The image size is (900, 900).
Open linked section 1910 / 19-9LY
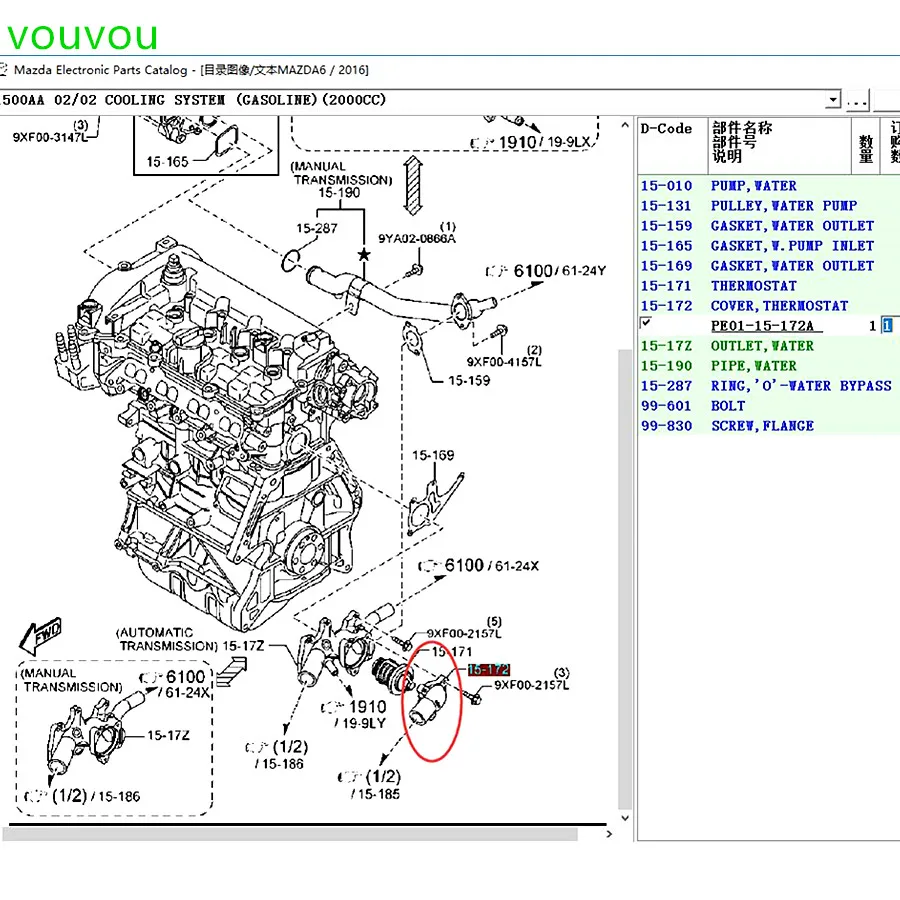tap(354, 713)
